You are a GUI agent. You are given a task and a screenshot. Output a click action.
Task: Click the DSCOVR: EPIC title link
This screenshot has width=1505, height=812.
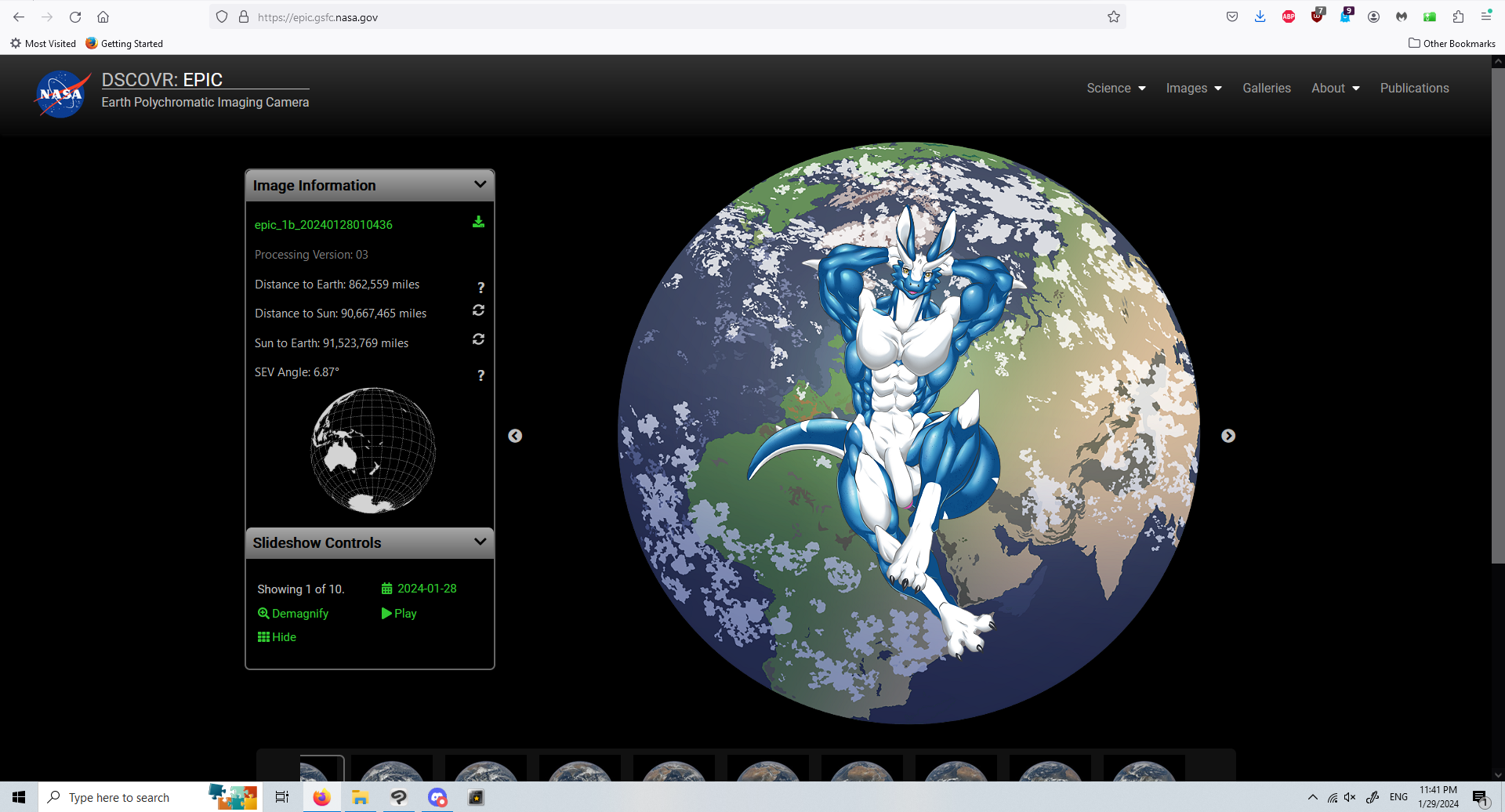coord(162,80)
